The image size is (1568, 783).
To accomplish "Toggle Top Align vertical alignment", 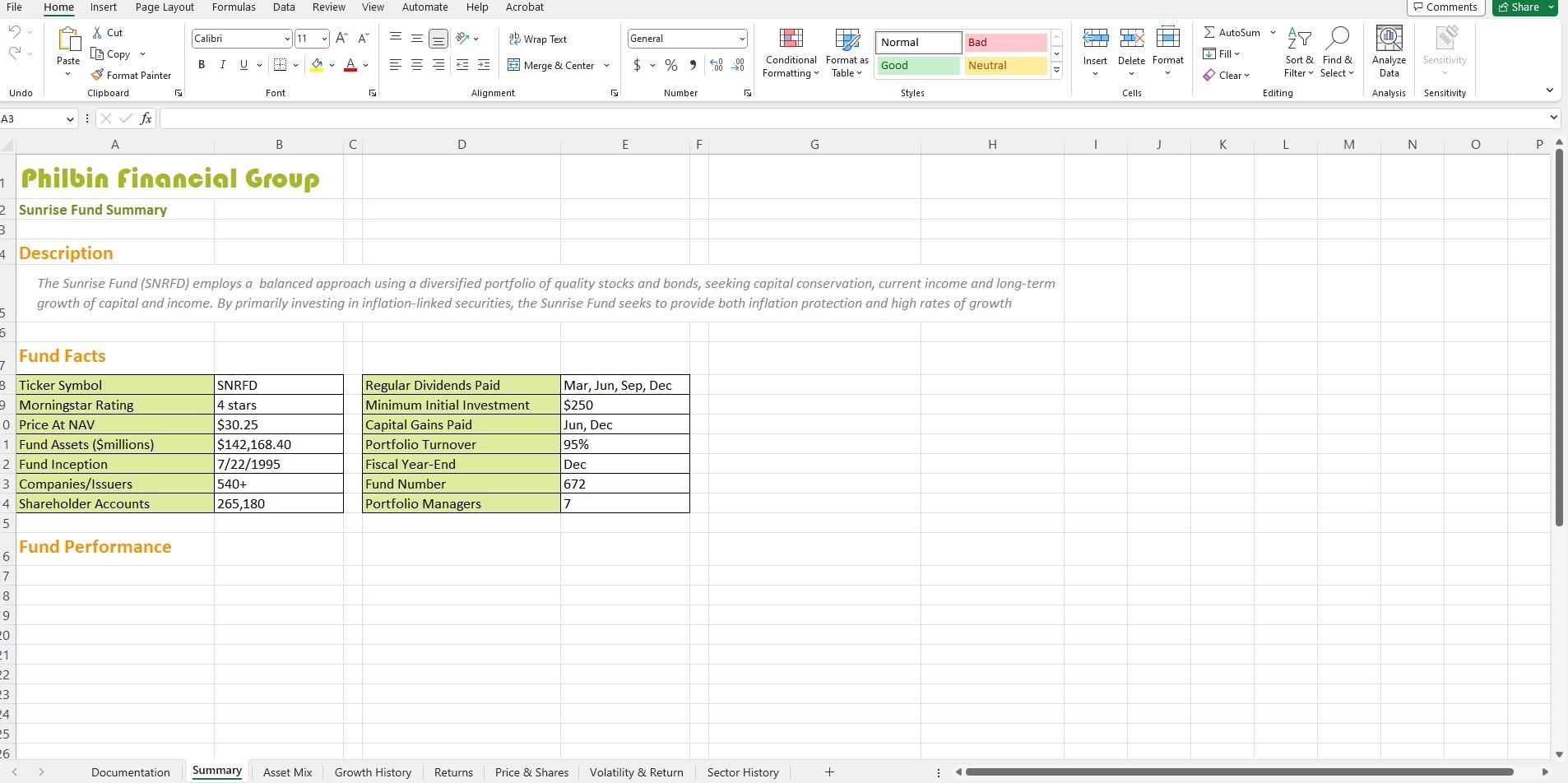I will click(x=396, y=39).
